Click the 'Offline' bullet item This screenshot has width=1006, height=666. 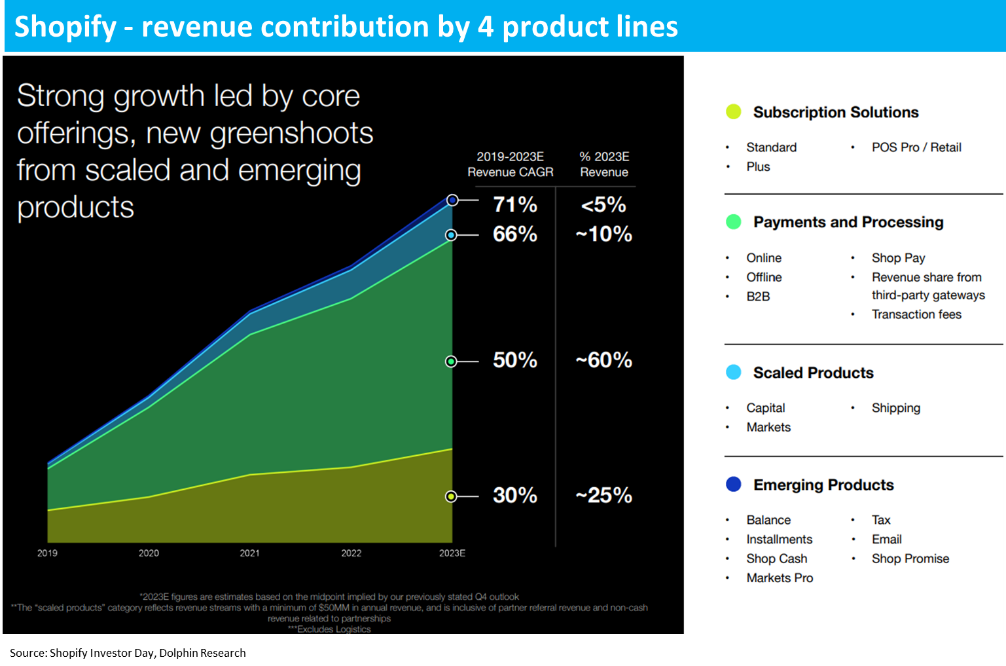[x=763, y=277]
